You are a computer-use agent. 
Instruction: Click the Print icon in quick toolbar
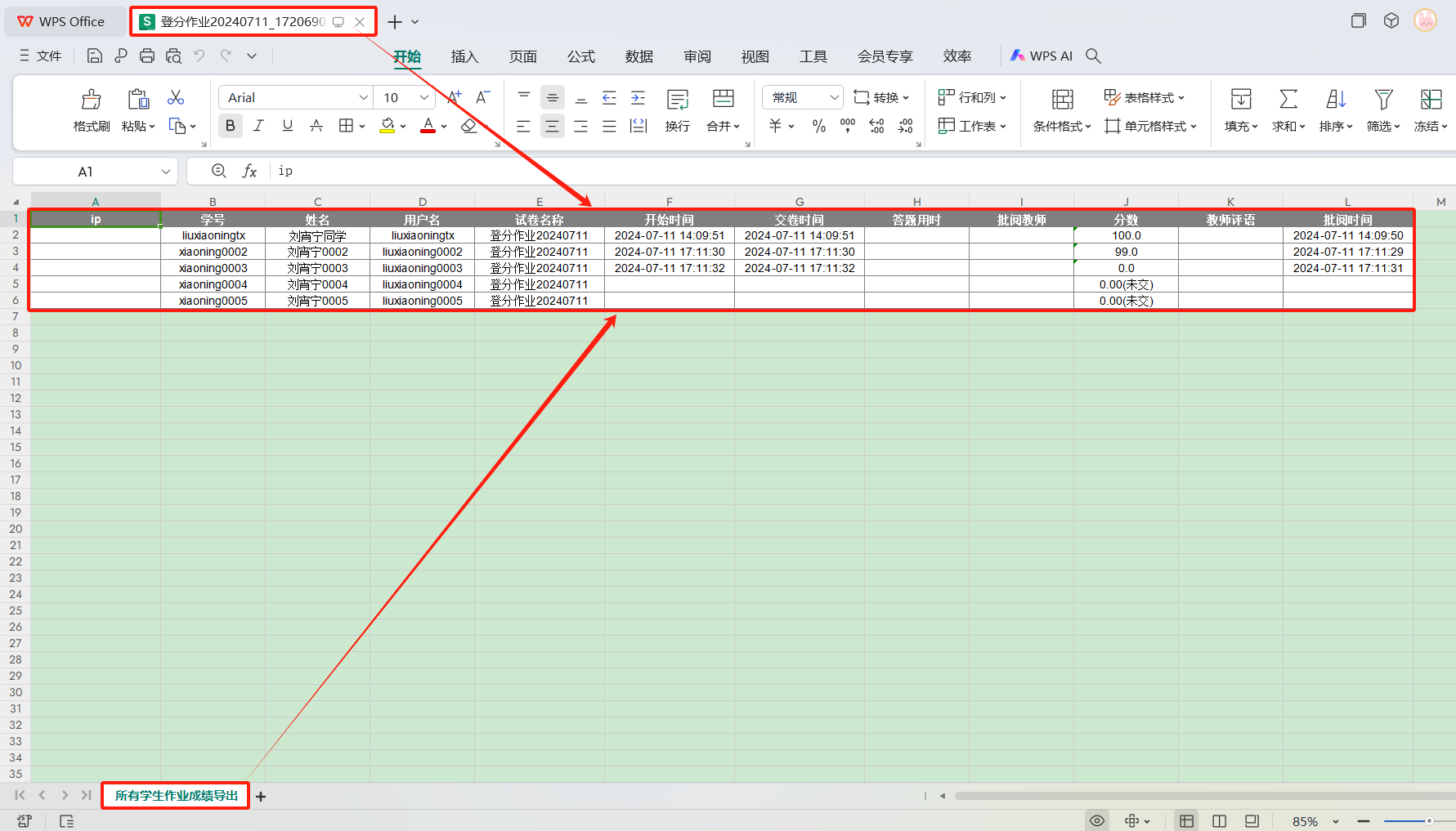click(147, 56)
